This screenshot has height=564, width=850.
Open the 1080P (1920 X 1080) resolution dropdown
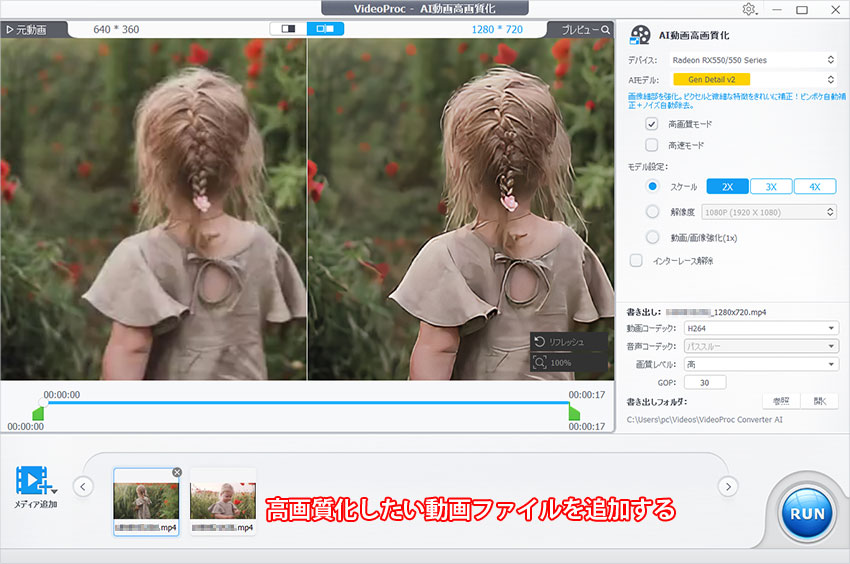769,212
